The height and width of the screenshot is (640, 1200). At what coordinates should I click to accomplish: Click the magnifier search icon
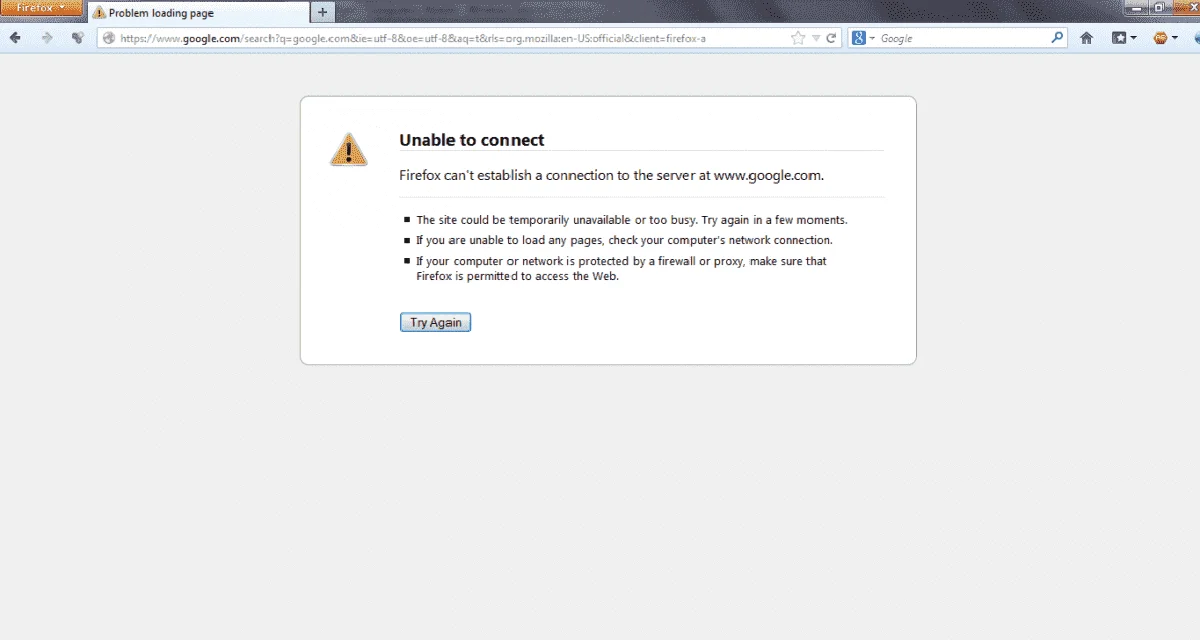[1058, 38]
